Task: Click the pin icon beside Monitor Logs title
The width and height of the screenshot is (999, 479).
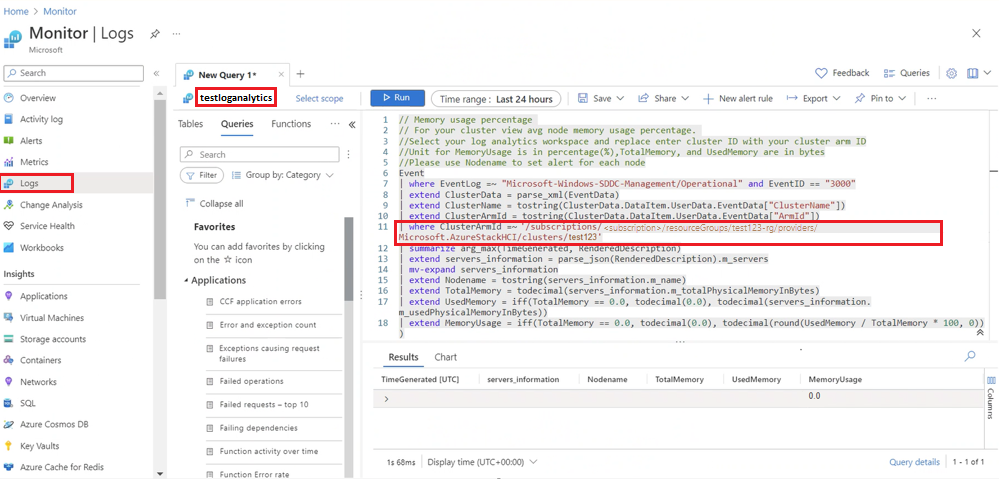Action: tap(155, 33)
